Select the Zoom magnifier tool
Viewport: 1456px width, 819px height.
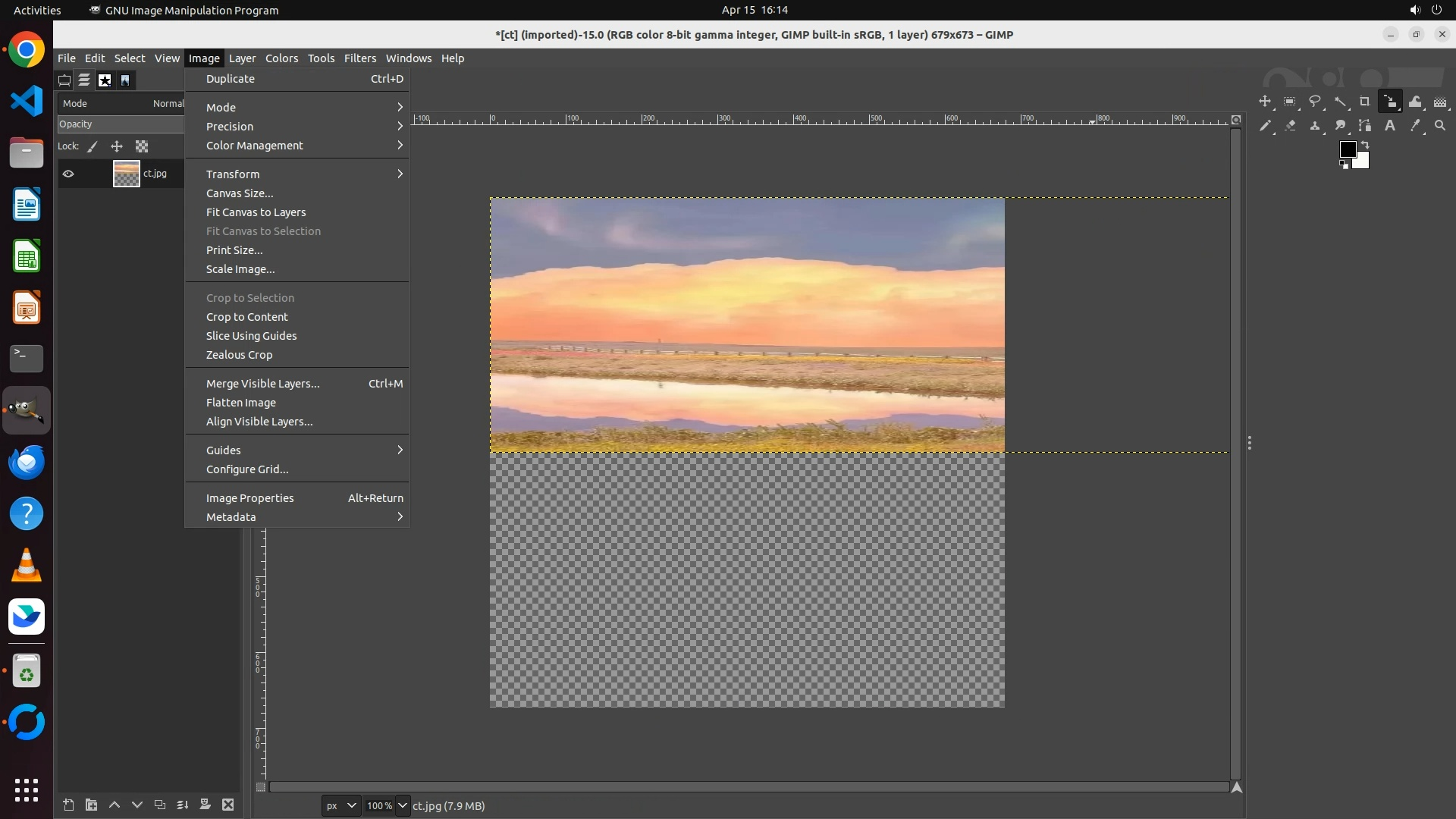pos(1440,126)
